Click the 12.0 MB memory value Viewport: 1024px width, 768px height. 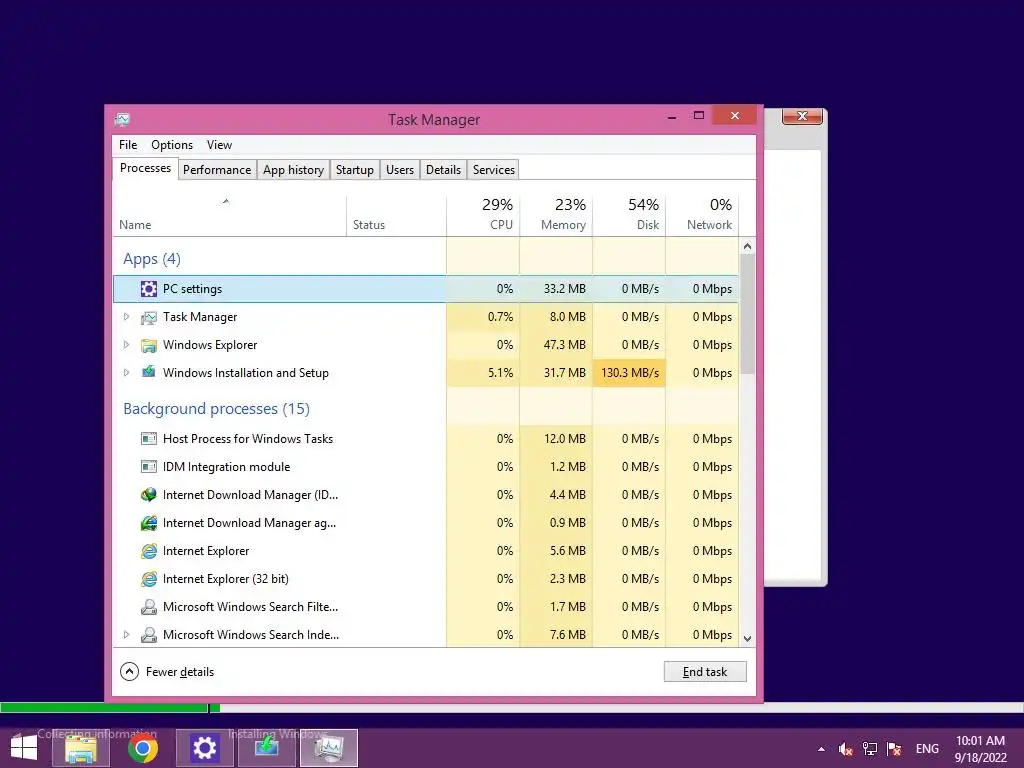[x=565, y=439]
